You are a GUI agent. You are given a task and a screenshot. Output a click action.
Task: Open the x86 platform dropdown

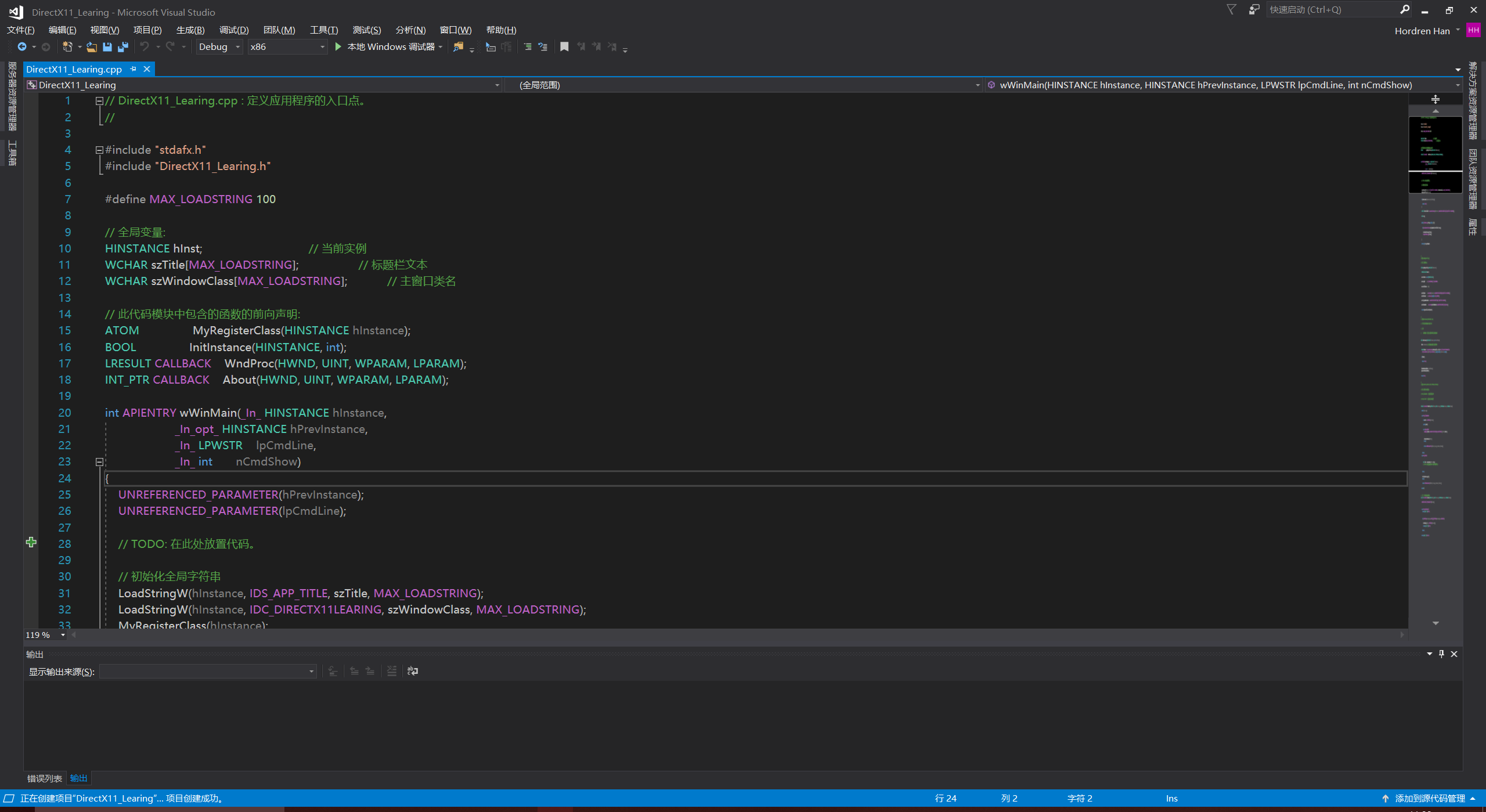322,47
